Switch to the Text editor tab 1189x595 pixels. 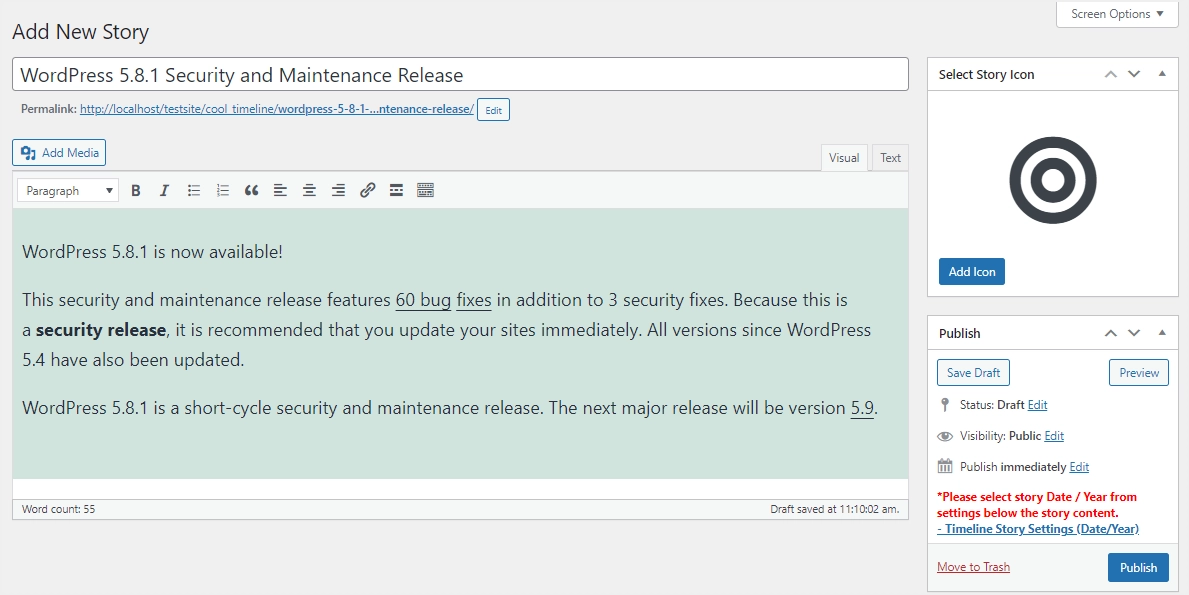890,158
